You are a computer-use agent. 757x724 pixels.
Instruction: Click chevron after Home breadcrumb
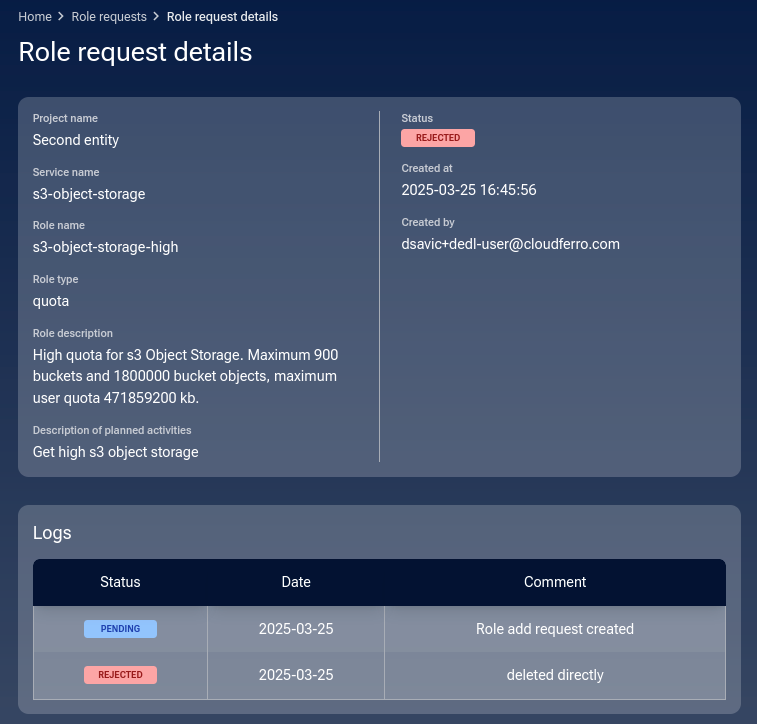coord(61,16)
